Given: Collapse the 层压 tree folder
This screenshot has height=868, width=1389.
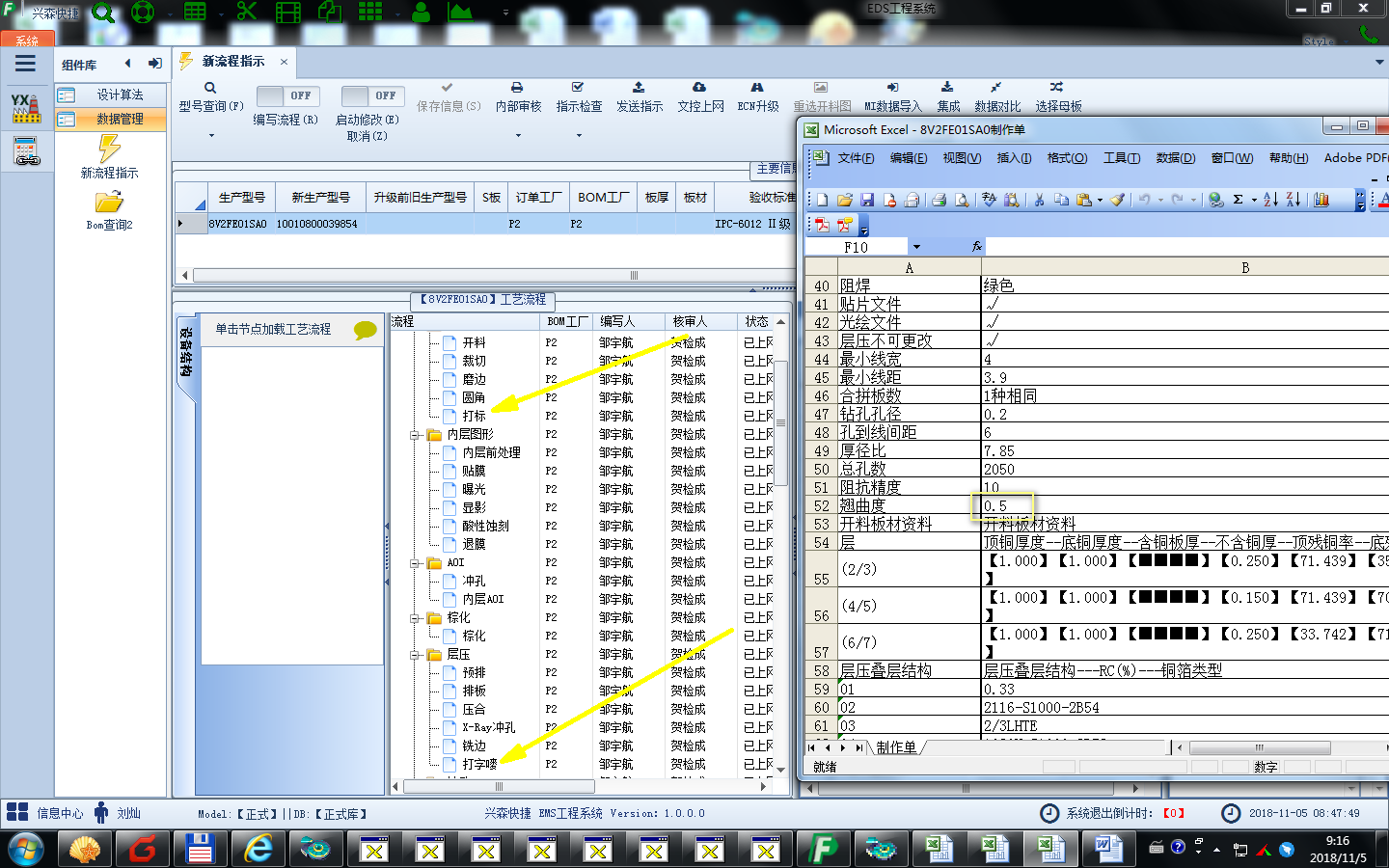Looking at the screenshot, I should pyautogui.click(x=415, y=655).
